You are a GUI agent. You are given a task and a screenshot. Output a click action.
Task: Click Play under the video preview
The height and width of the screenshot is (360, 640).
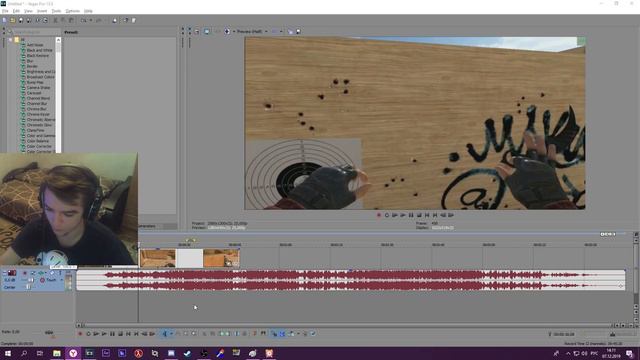[x=403, y=215]
